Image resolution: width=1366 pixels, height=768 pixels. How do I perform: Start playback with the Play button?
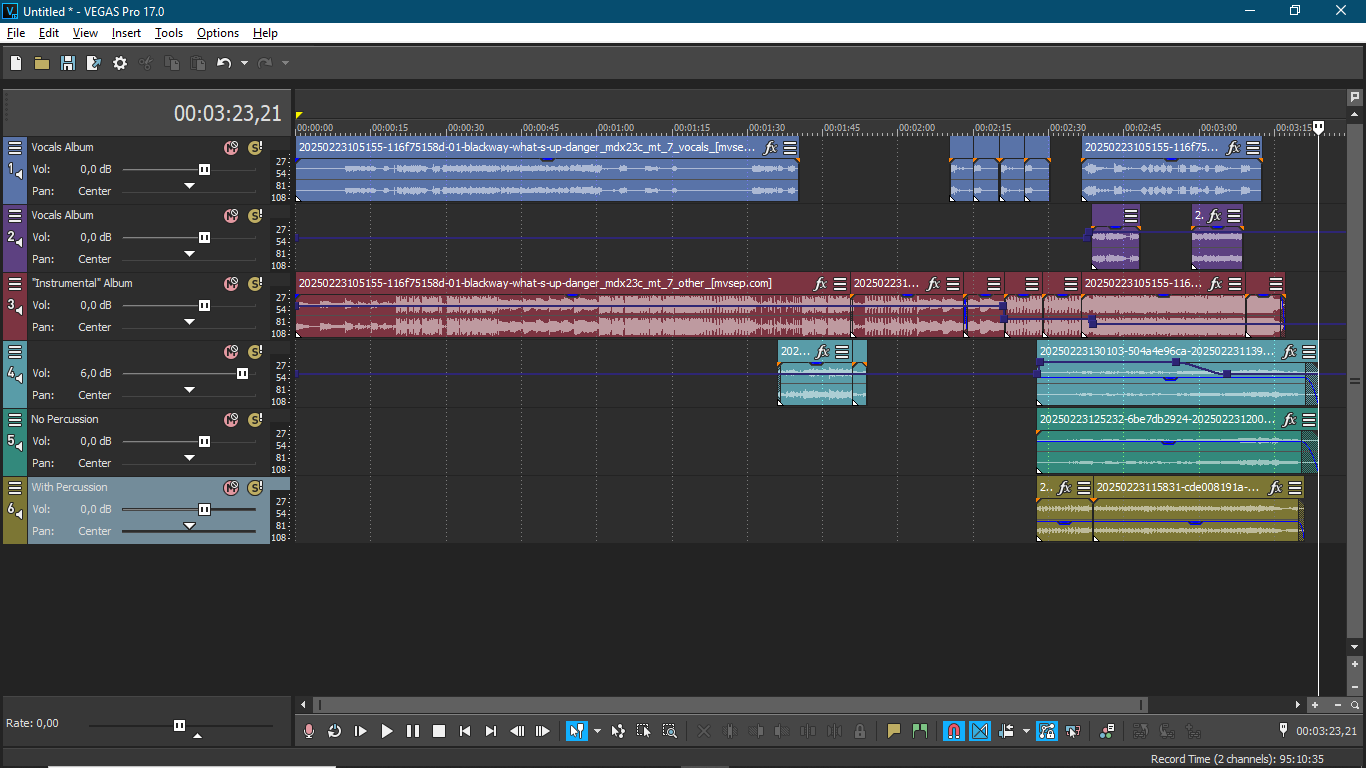tap(387, 731)
